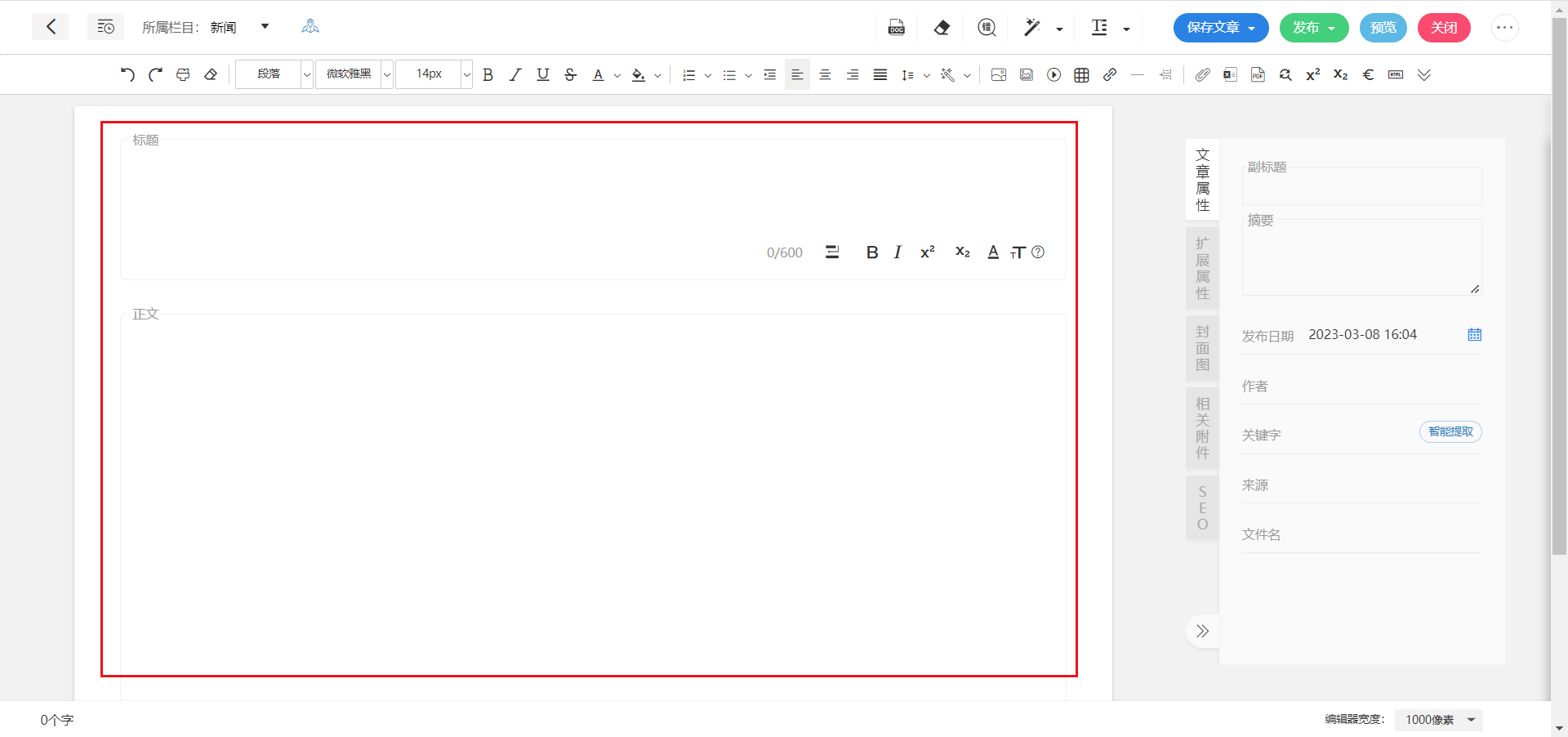
Task: Toggle underline formatting
Action: 542,75
